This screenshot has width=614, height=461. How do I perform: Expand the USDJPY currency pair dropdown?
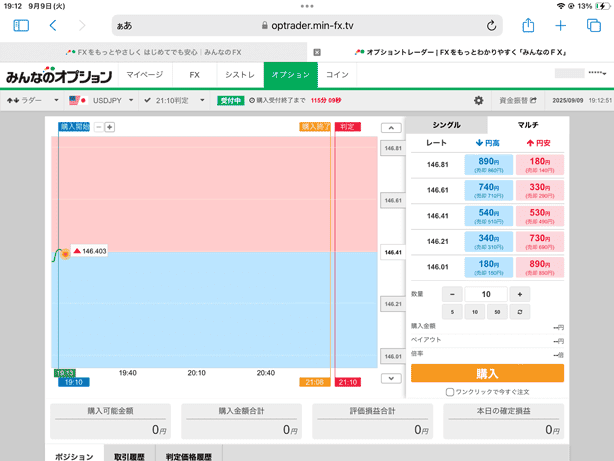(100, 101)
